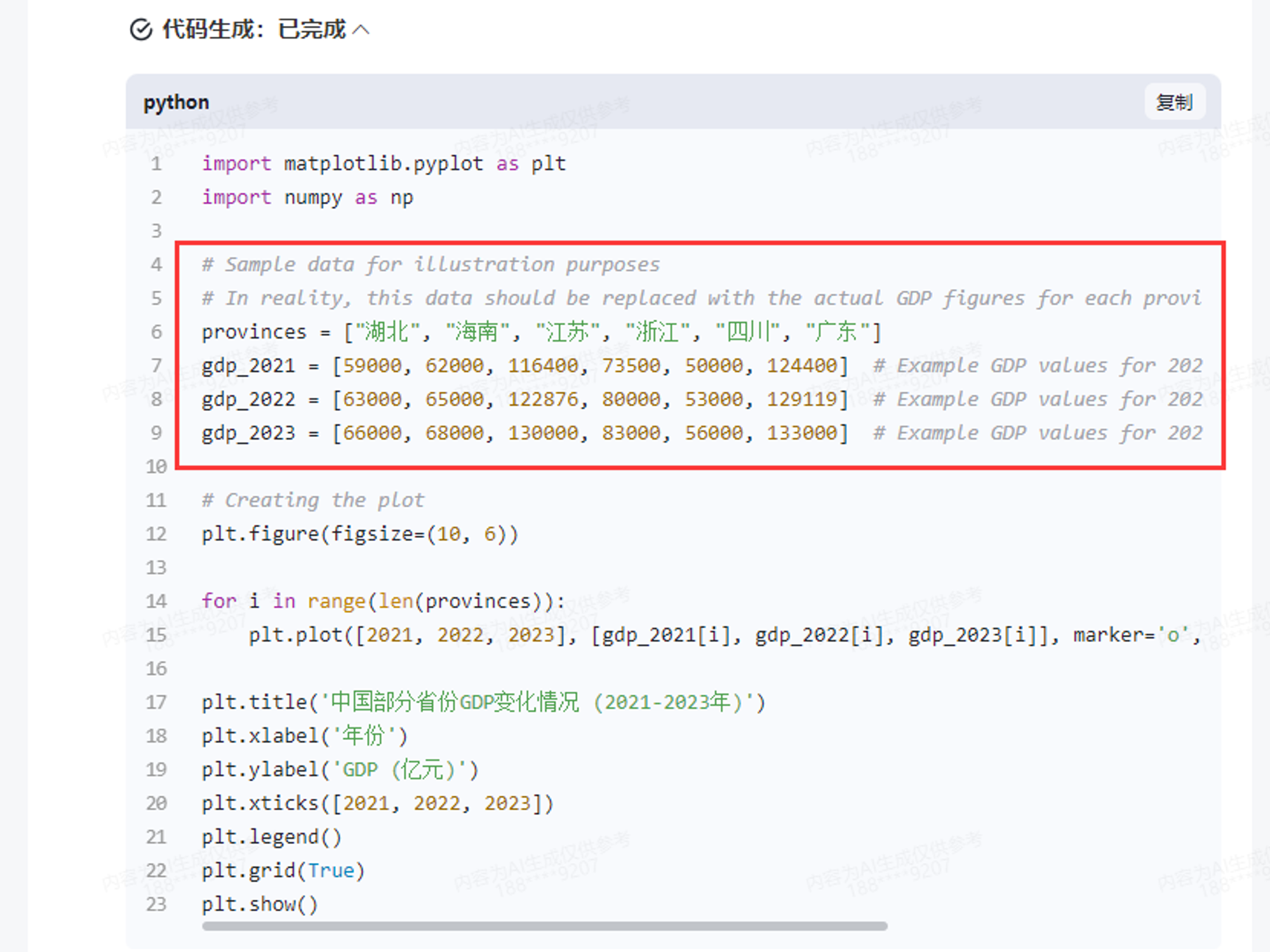Image resolution: width=1270 pixels, height=952 pixels.
Task: Click the python language label
Action: pos(176,102)
